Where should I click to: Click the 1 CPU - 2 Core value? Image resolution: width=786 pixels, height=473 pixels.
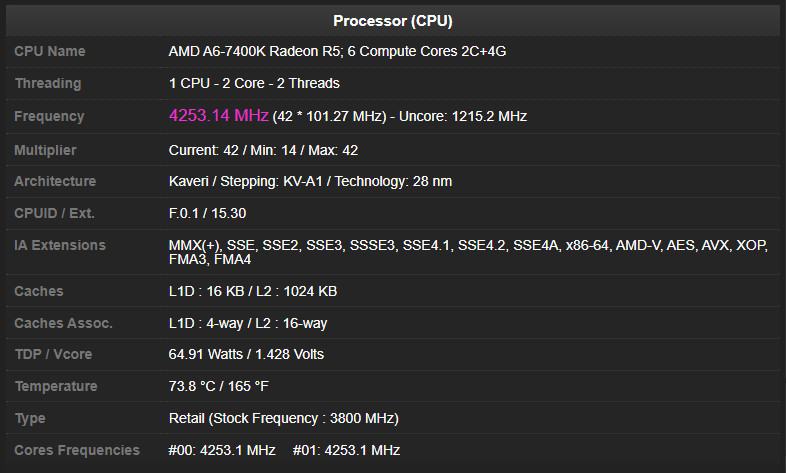(254, 83)
